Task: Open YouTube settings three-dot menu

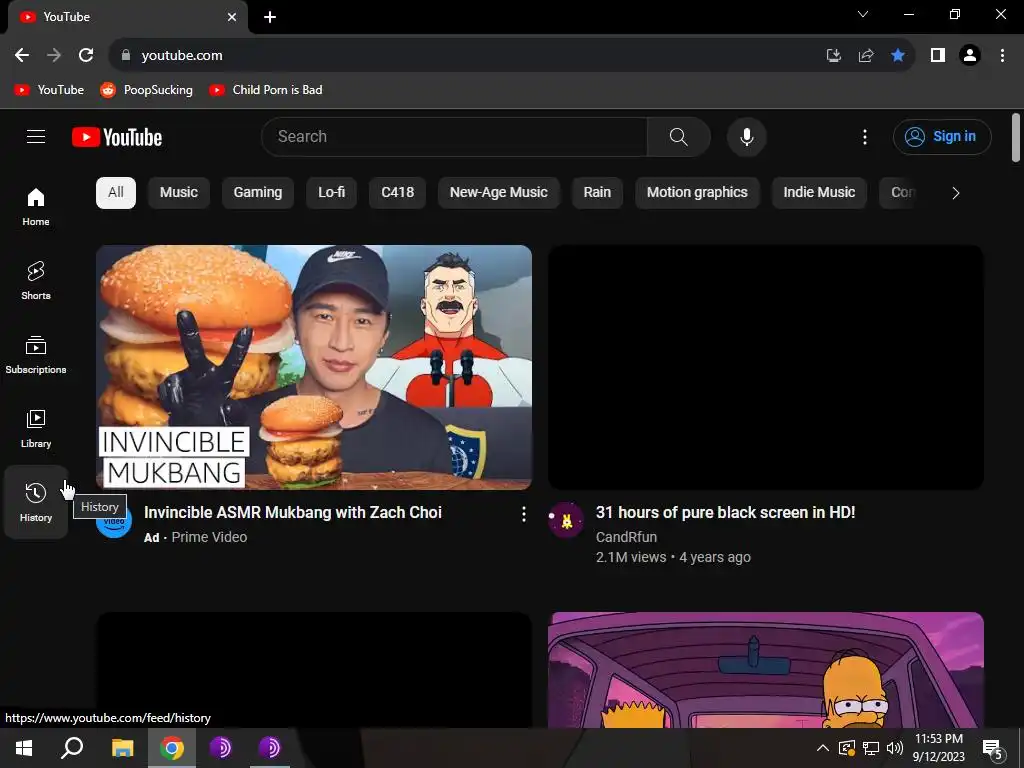Action: 865,136
